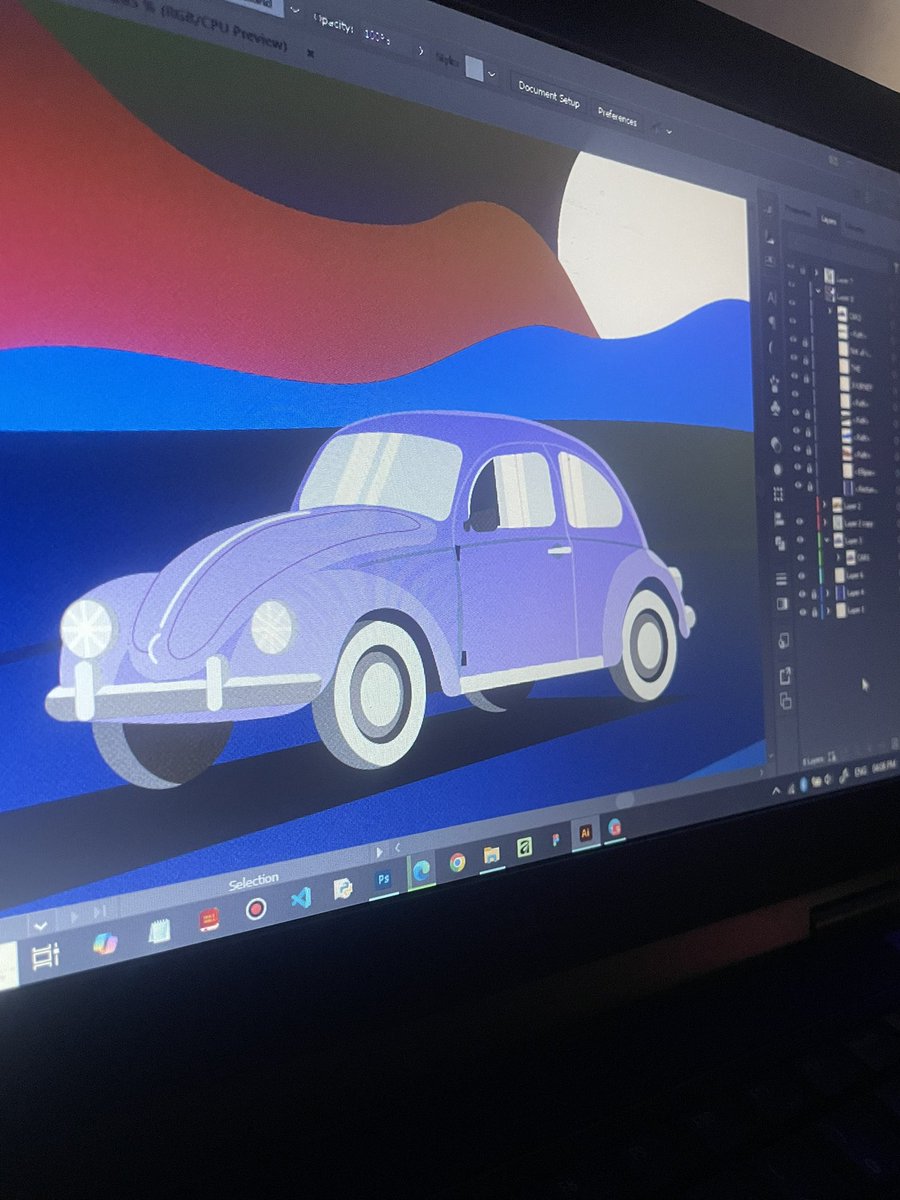Click the red record-circle taskbar icon
This screenshot has width=900, height=1200.
[256, 909]
